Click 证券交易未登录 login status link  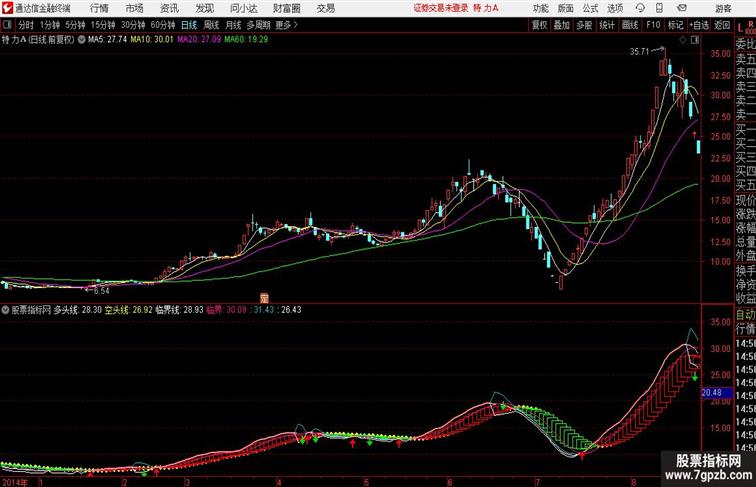pyautogui.click(x=441, y=8)
